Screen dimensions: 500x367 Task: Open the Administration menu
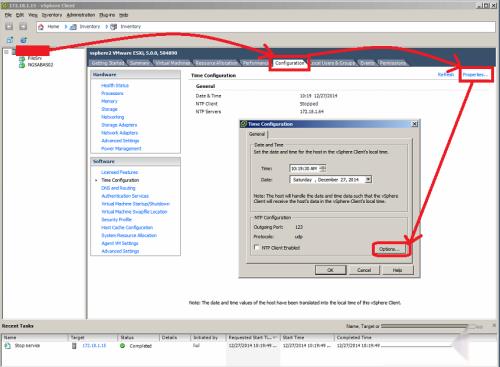tap(81, 15)
